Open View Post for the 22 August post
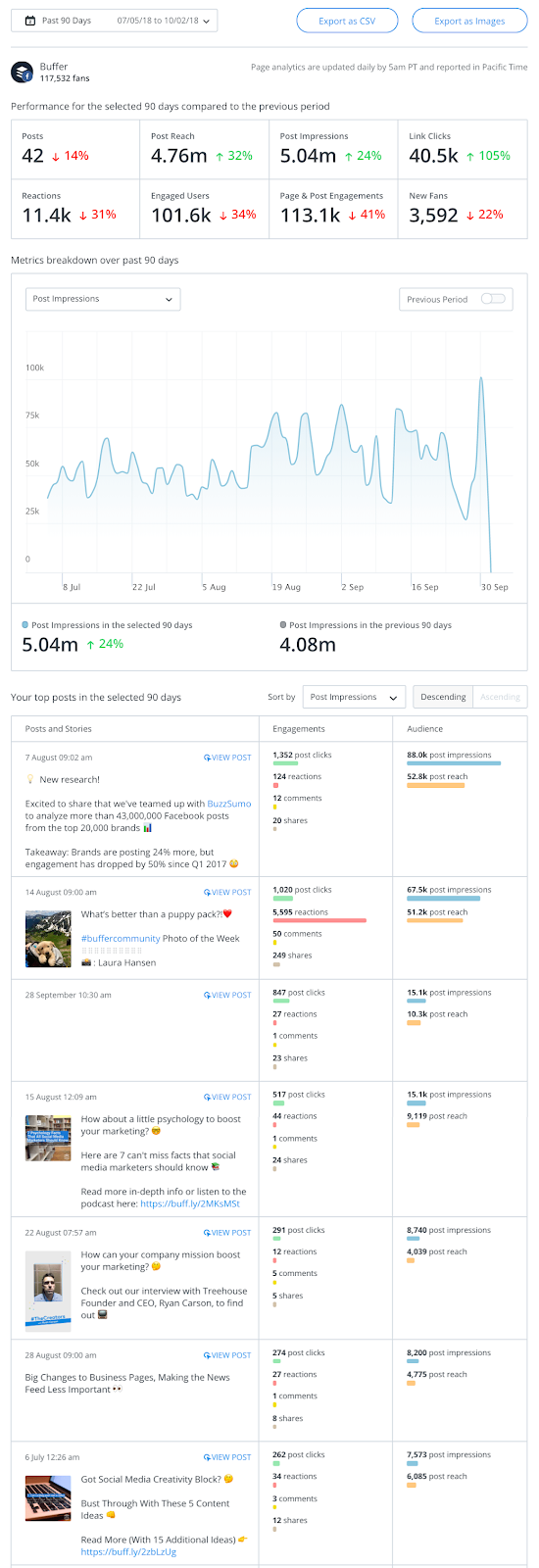 tap(227, 1233)
